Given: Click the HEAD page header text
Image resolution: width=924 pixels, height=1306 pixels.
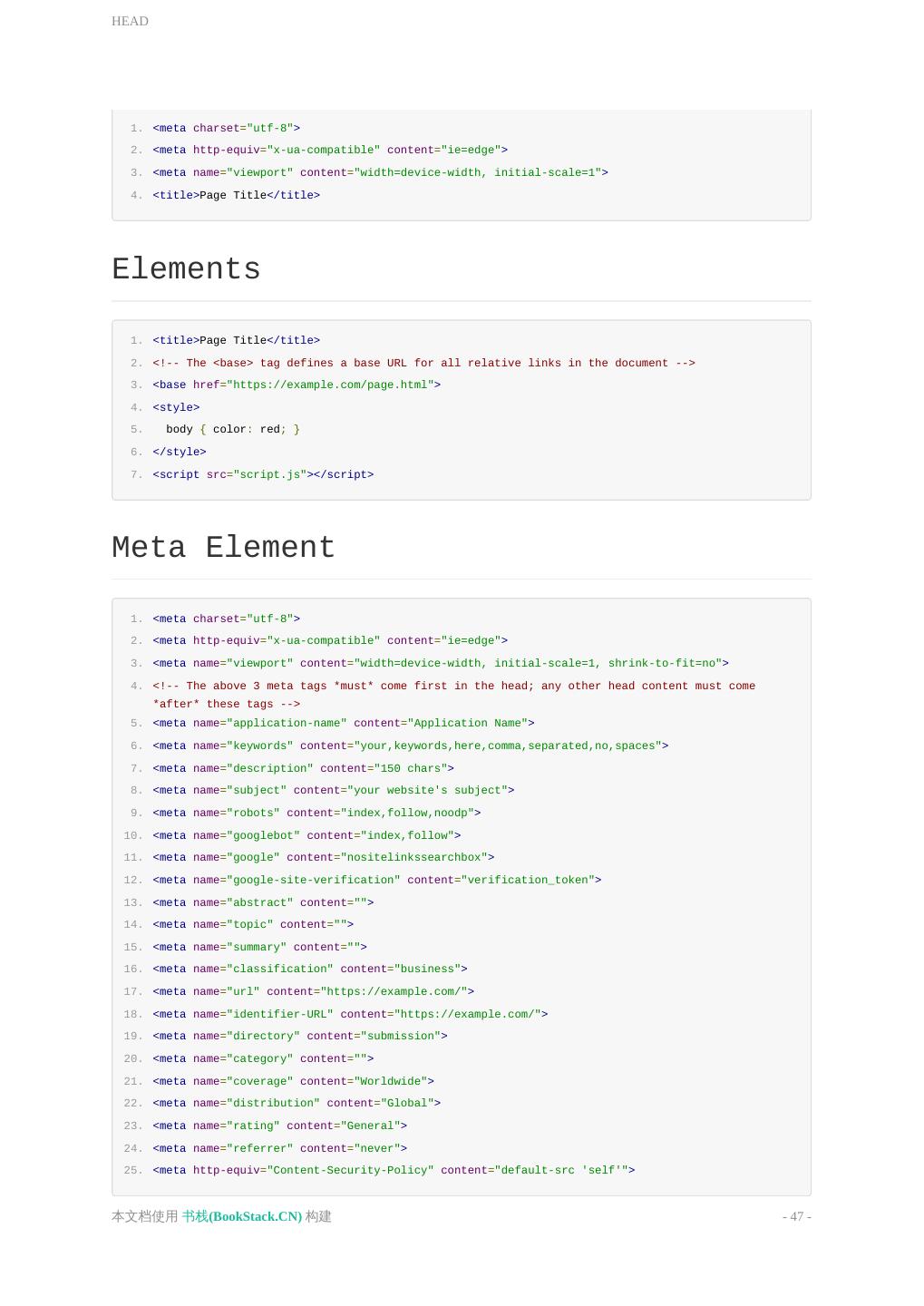Looking at the screenshot, I should (130, 21).
